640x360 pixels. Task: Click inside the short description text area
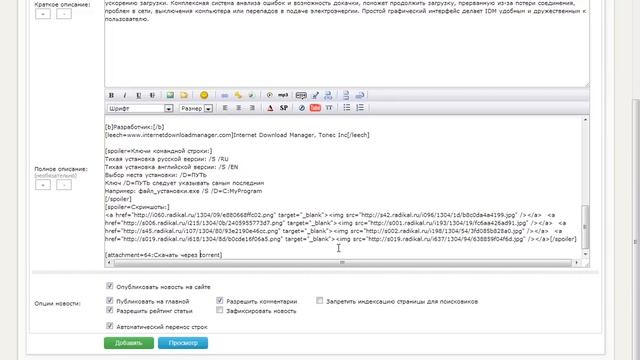[x=347, y=45]
